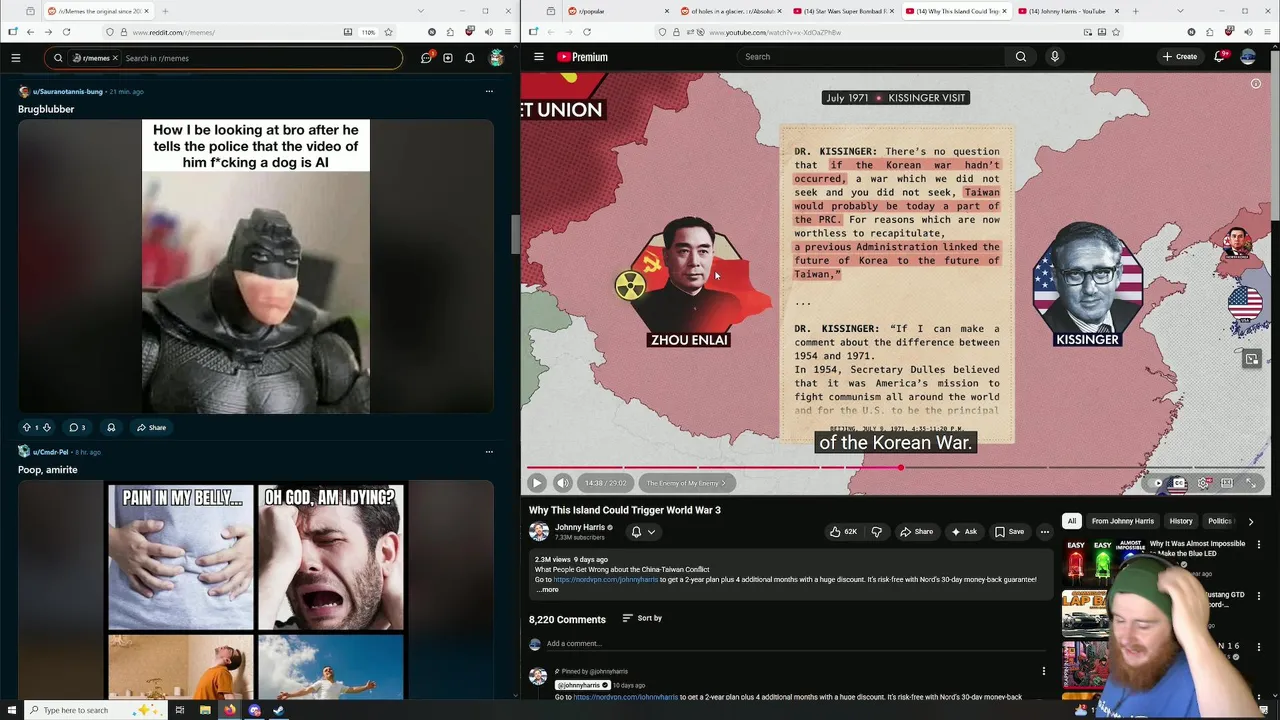The width and height of the screenshot is (1280, 720).
Task: Expand The Enemy of My Enemy chapter
Action: [x=687, y=483]
